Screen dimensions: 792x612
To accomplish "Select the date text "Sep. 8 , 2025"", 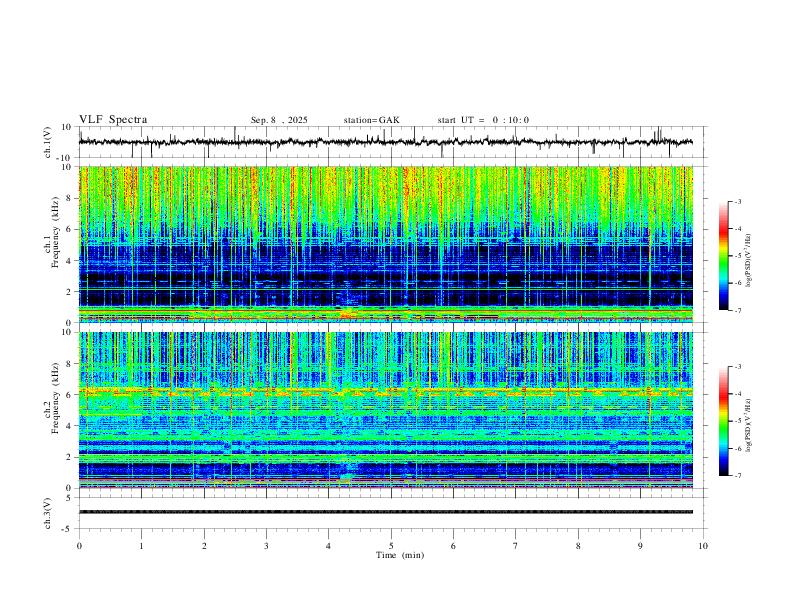I will click(x=279, y=120).
